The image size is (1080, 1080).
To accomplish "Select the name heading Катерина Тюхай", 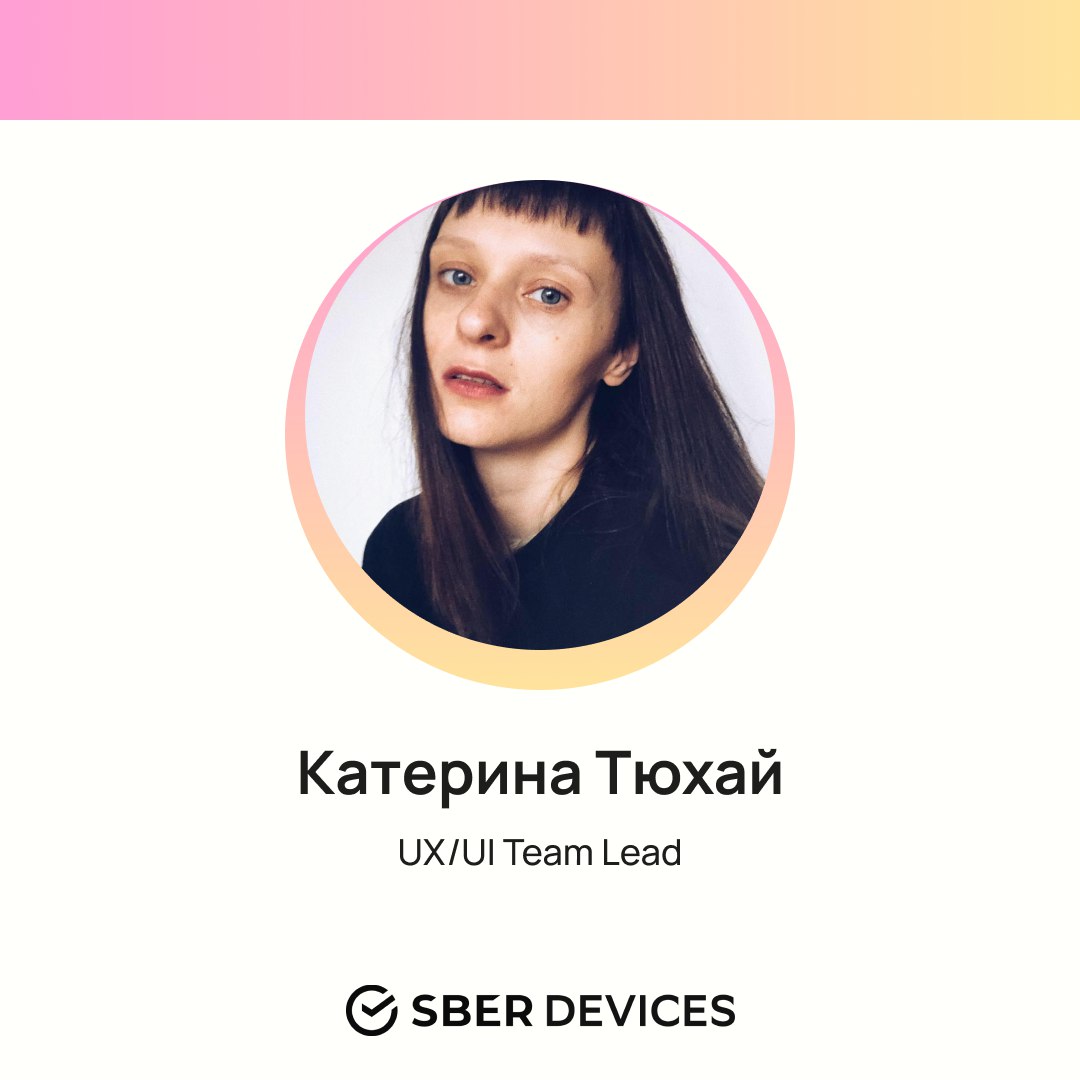I will point(540,774).
